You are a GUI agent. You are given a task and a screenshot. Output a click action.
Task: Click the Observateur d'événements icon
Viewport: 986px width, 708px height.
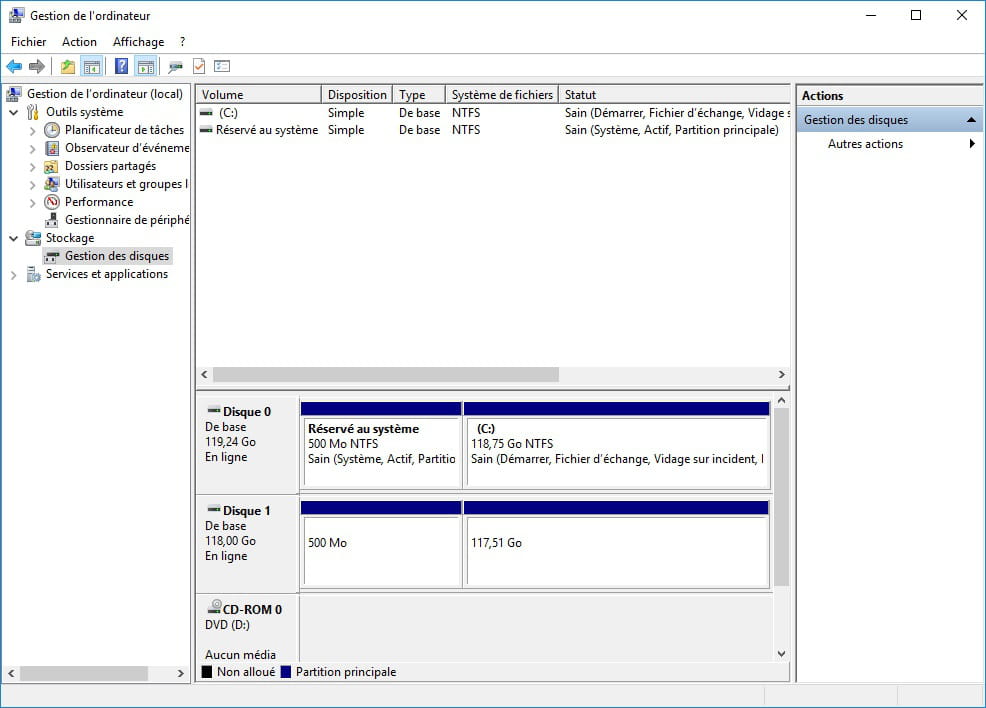(52, 148)
